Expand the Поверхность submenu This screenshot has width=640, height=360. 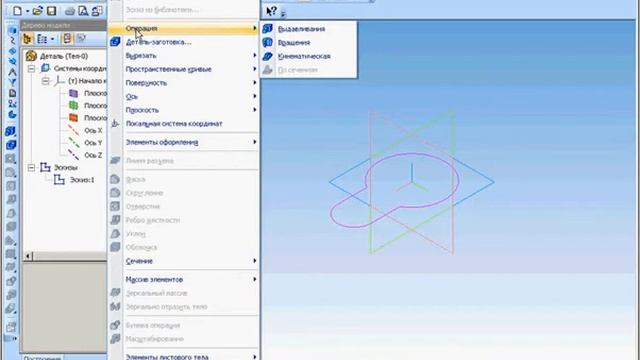pos(184,83)
